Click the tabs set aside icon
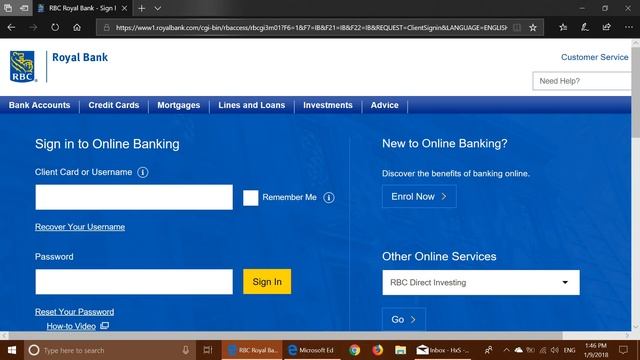 point(8,8)
